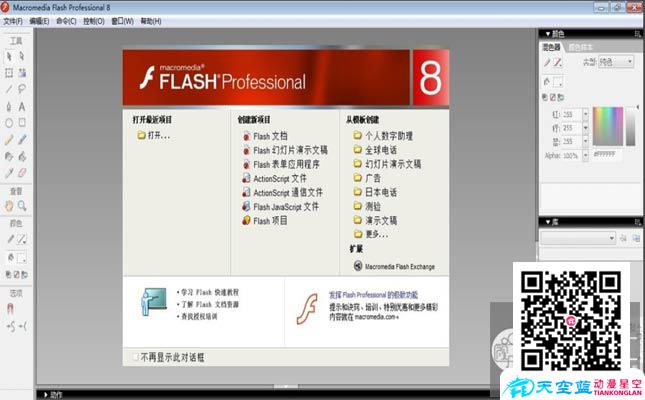Open the color panel options menu
This screenshot has width=645, height=400.
[638, 34]
